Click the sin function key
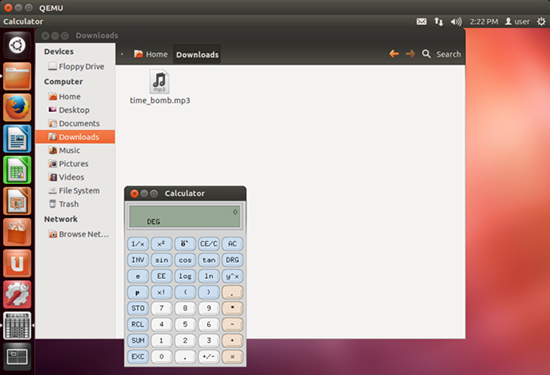This screenshot has height=375, width=550. click(161, 260)
